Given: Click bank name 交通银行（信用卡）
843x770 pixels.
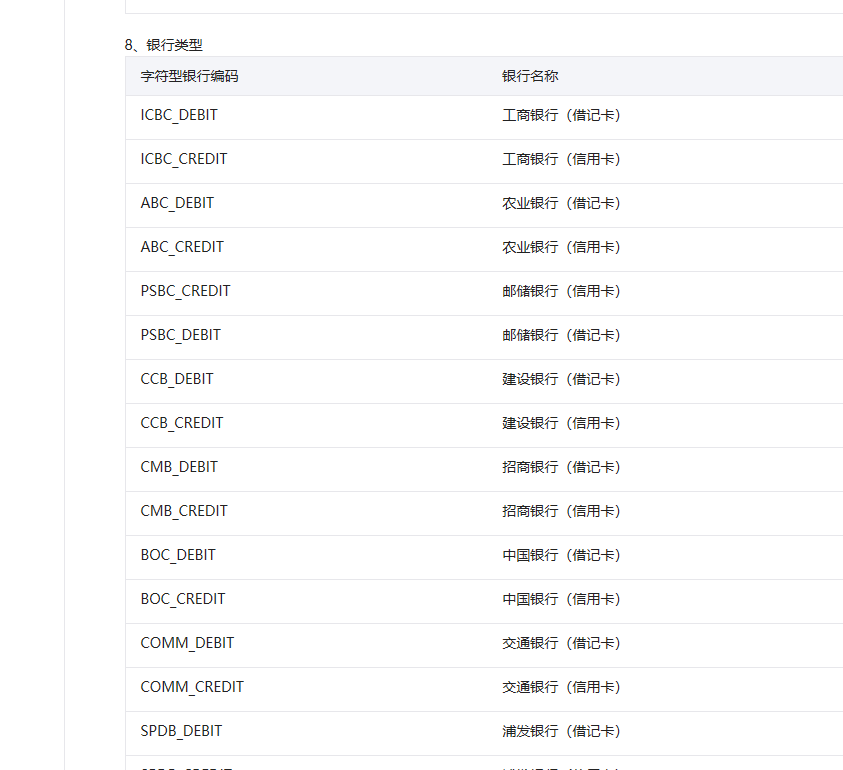Looking at the screenshot, I should [562, 688].
